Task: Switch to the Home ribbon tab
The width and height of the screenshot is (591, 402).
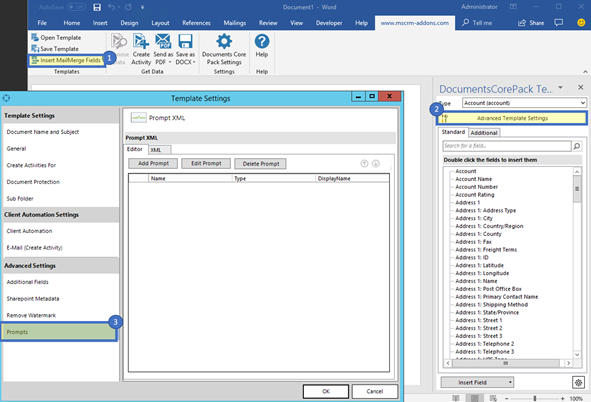Action: pos(72,23)
